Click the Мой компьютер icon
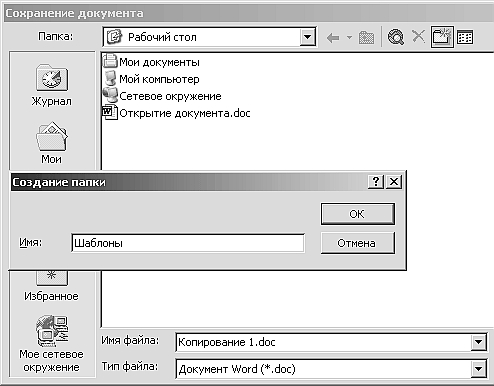 click(x=110, y=79)
